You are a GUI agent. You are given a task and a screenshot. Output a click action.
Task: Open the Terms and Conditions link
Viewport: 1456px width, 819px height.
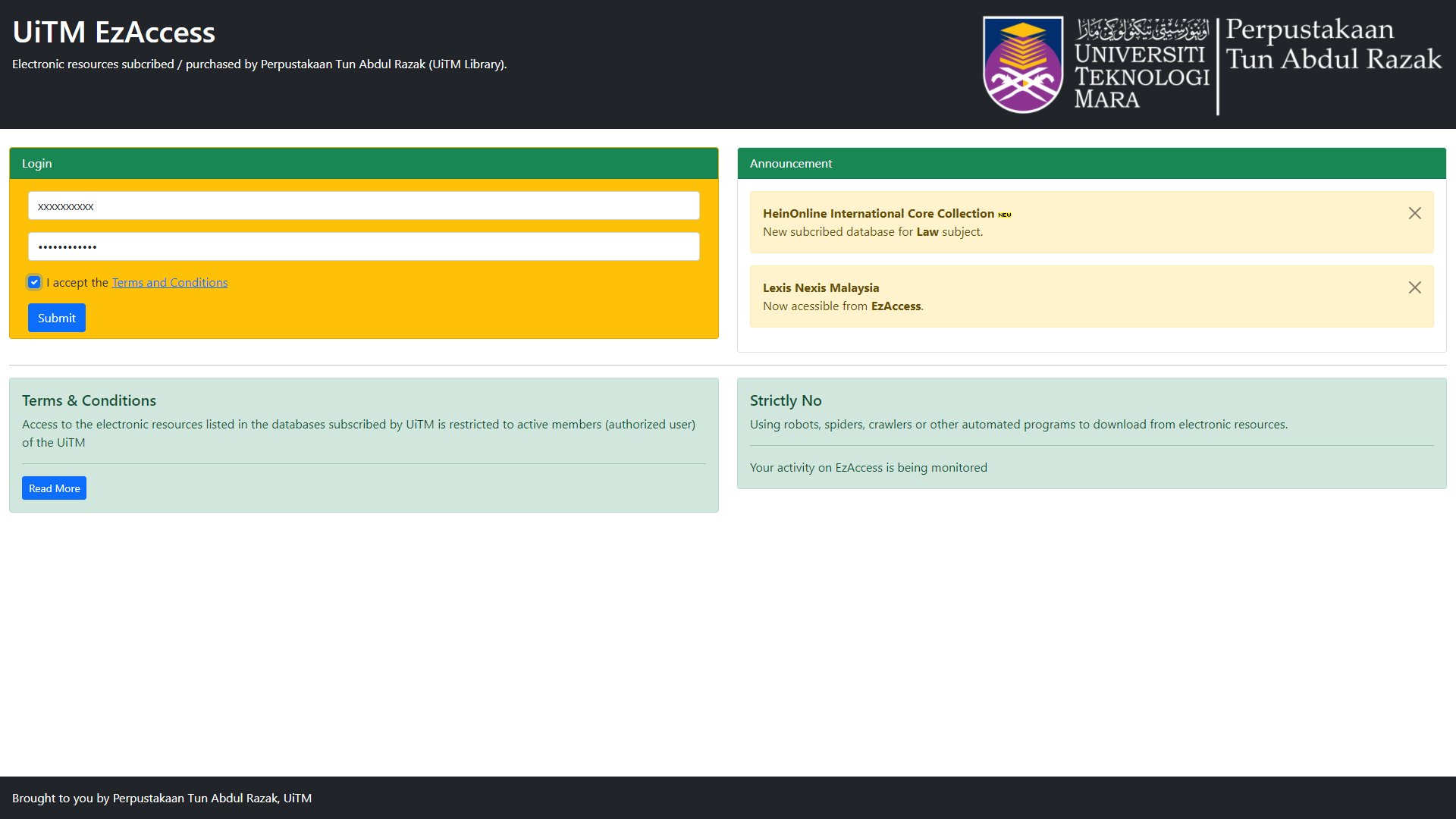click(x=169, y=282)
